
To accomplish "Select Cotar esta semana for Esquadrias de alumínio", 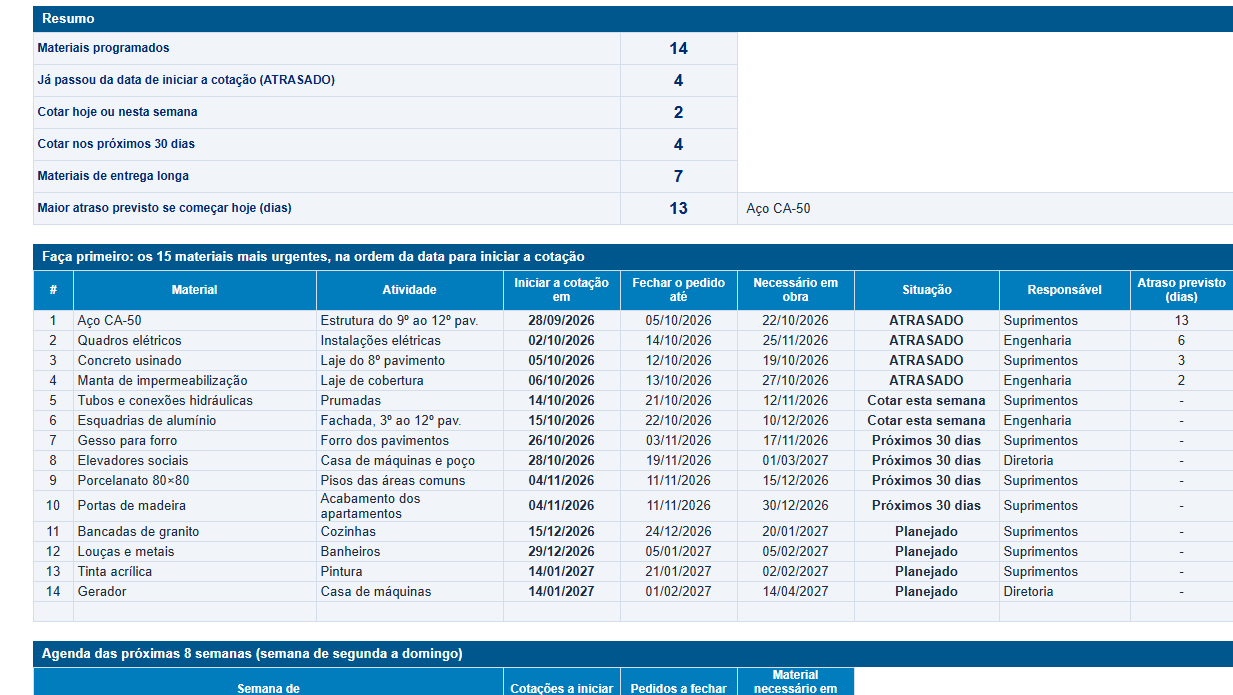I will (926, 421).
